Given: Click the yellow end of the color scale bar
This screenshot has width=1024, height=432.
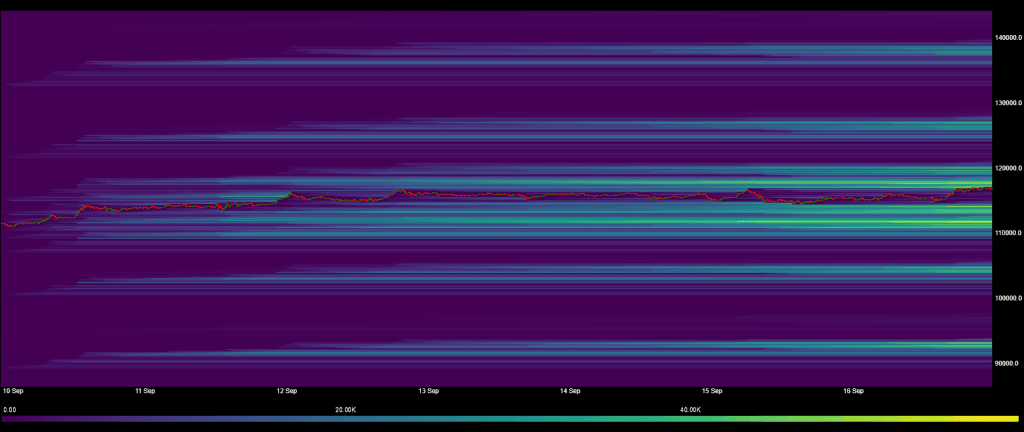Looking at the screenshot, I should coord(1012,419).
